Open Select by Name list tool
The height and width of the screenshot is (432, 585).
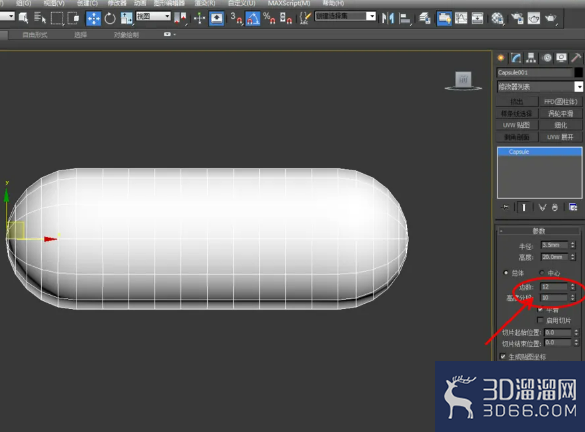pos(40,18)
